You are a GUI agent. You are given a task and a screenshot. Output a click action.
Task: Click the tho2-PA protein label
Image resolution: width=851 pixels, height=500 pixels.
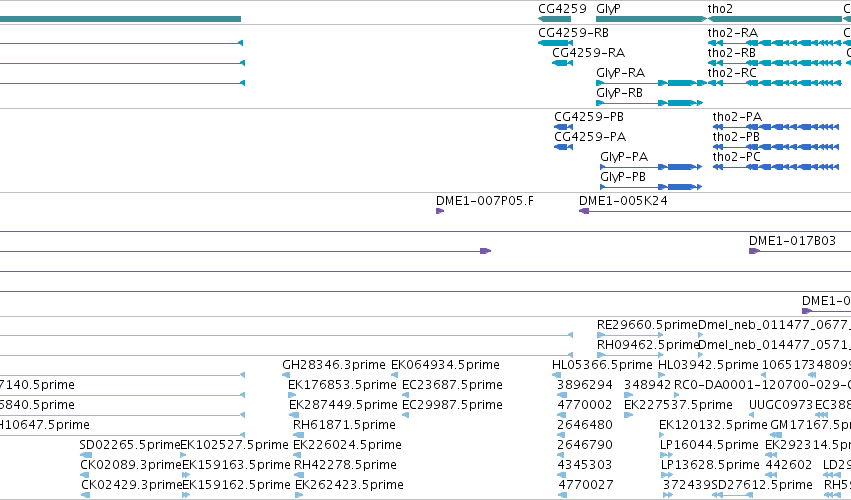click(x=737, y=117)
